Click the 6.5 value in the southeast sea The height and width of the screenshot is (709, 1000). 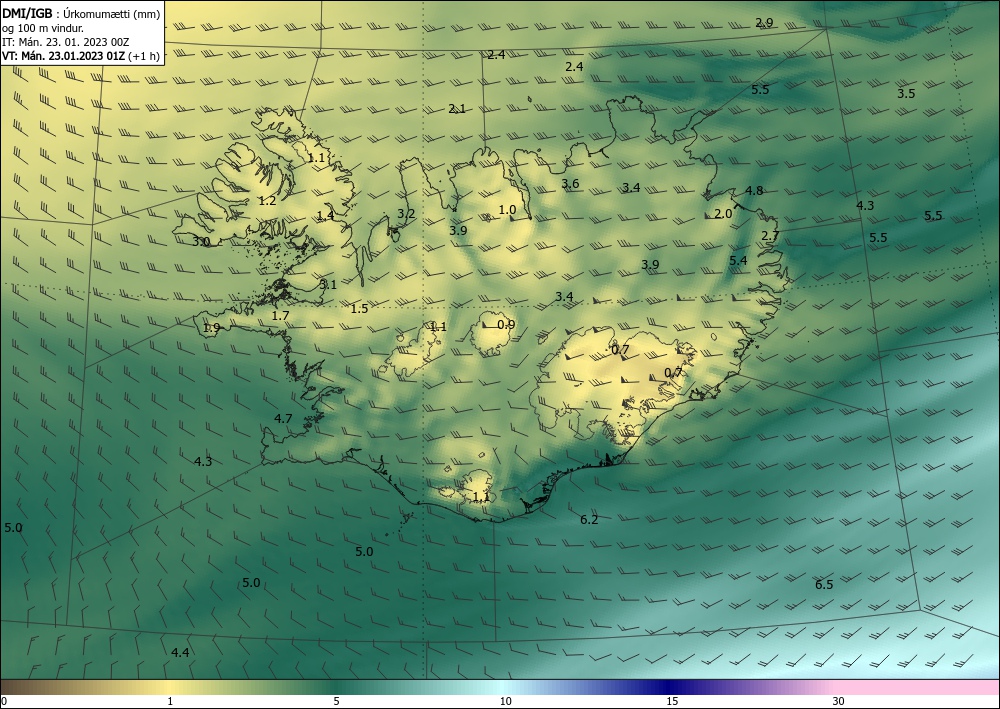(824, 585)
